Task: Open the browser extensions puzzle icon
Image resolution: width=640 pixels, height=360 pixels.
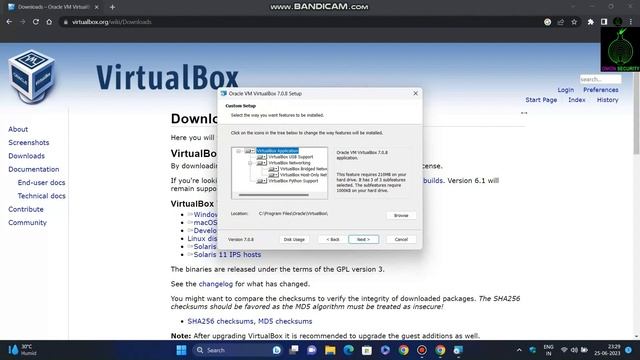Action: click(590, 22)
